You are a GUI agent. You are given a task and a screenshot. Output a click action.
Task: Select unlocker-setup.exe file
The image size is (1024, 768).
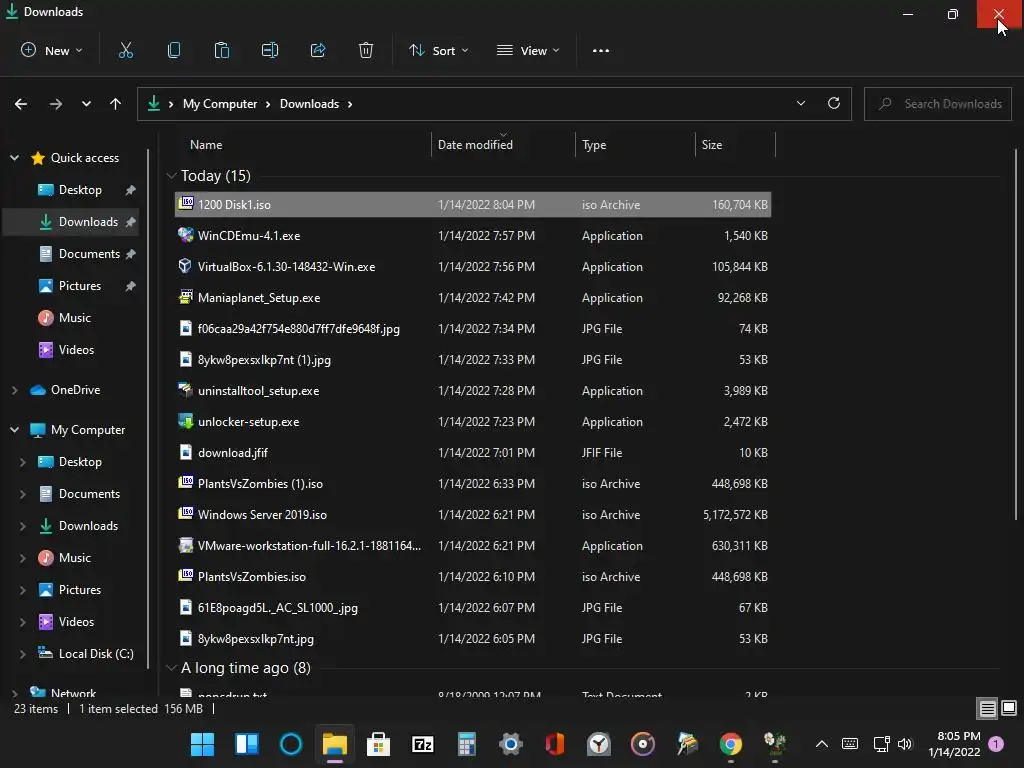coord(473,422)
